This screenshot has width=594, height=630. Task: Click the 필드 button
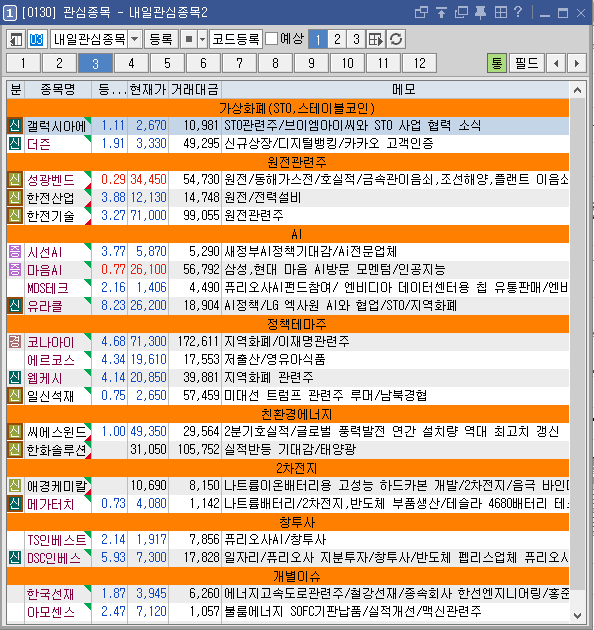(x=526, y=63)
